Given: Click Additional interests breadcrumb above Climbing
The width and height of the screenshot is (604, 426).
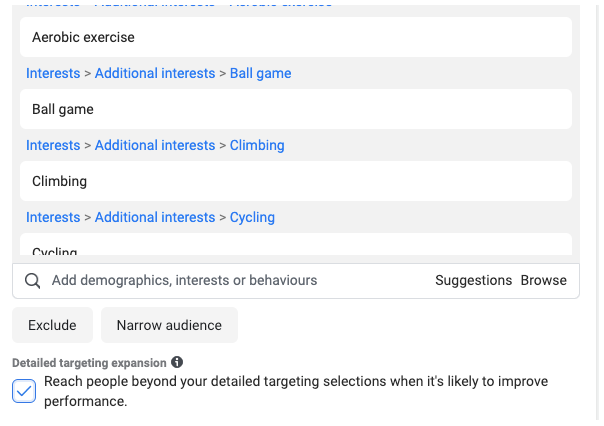Looking at the screenshot, I should click(155, 145).
